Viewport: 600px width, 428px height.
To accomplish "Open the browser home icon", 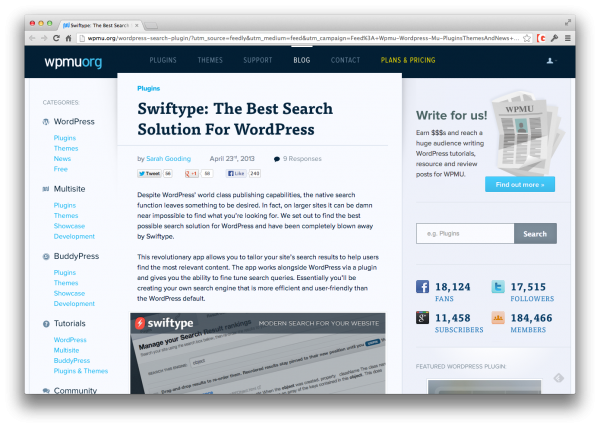I will tap(68, 38).
